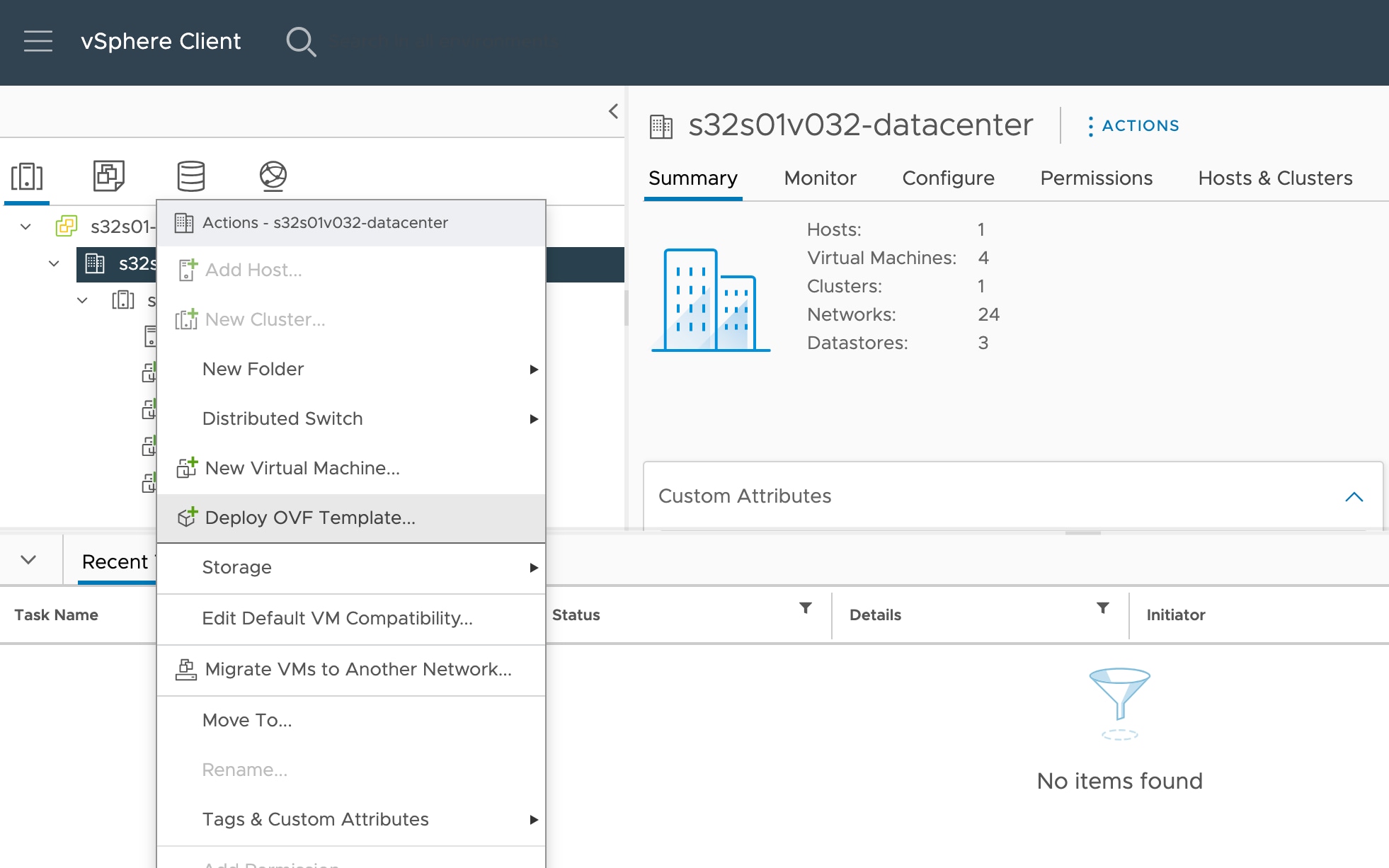This screenshot has width=1389, height=868.
Task: Collapse the cluster tree node
Action: [x=82, y=300]
